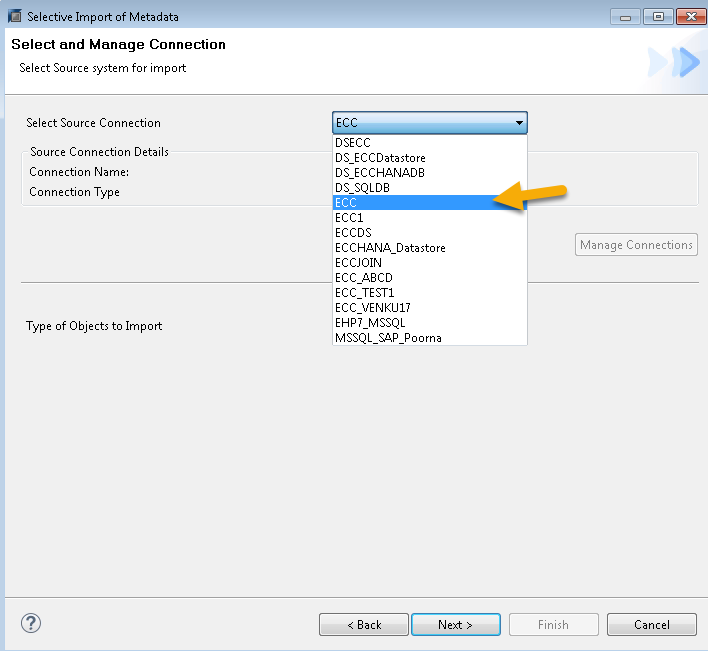Click the Select Source system for import text

tap(102, 68)
